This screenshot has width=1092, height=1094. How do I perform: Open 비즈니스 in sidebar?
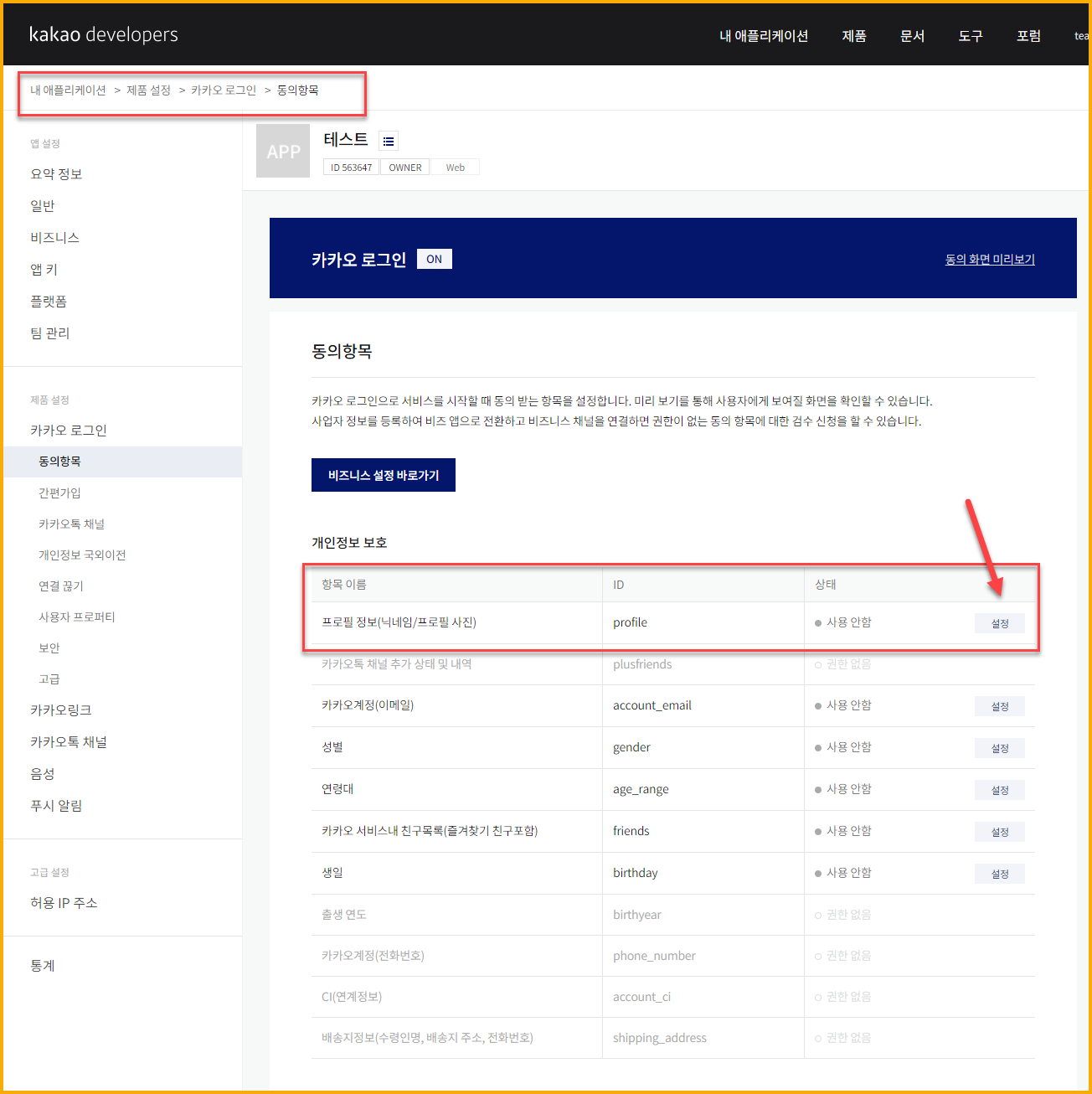pos(54,238)
